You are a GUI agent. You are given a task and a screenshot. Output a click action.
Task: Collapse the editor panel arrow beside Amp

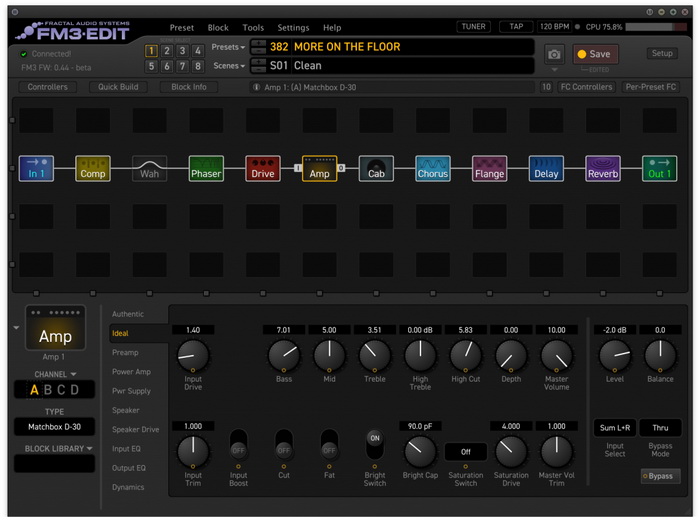tap(17, 328)
